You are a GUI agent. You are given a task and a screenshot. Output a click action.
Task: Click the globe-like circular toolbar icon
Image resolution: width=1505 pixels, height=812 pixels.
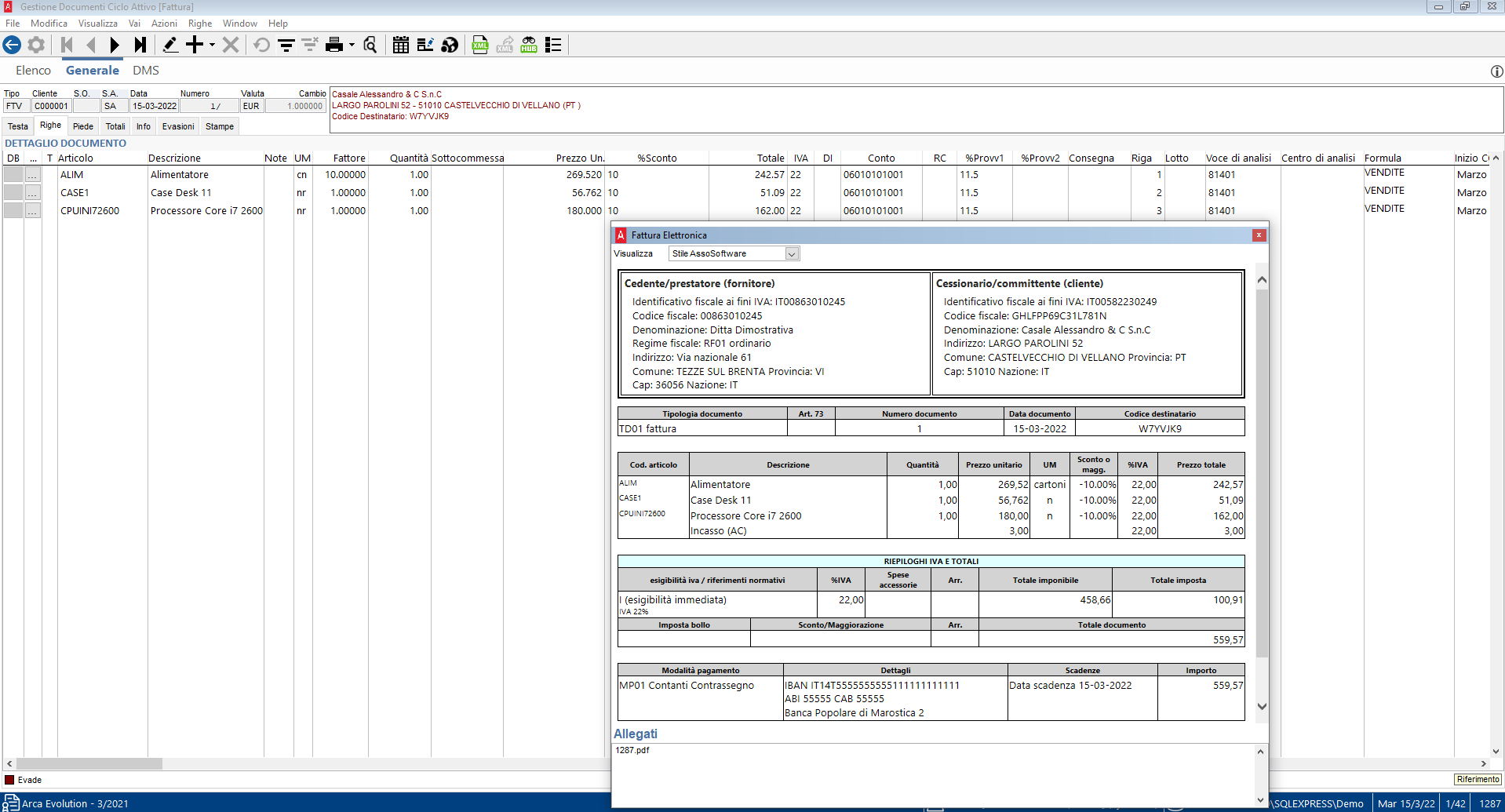point(450,45)
